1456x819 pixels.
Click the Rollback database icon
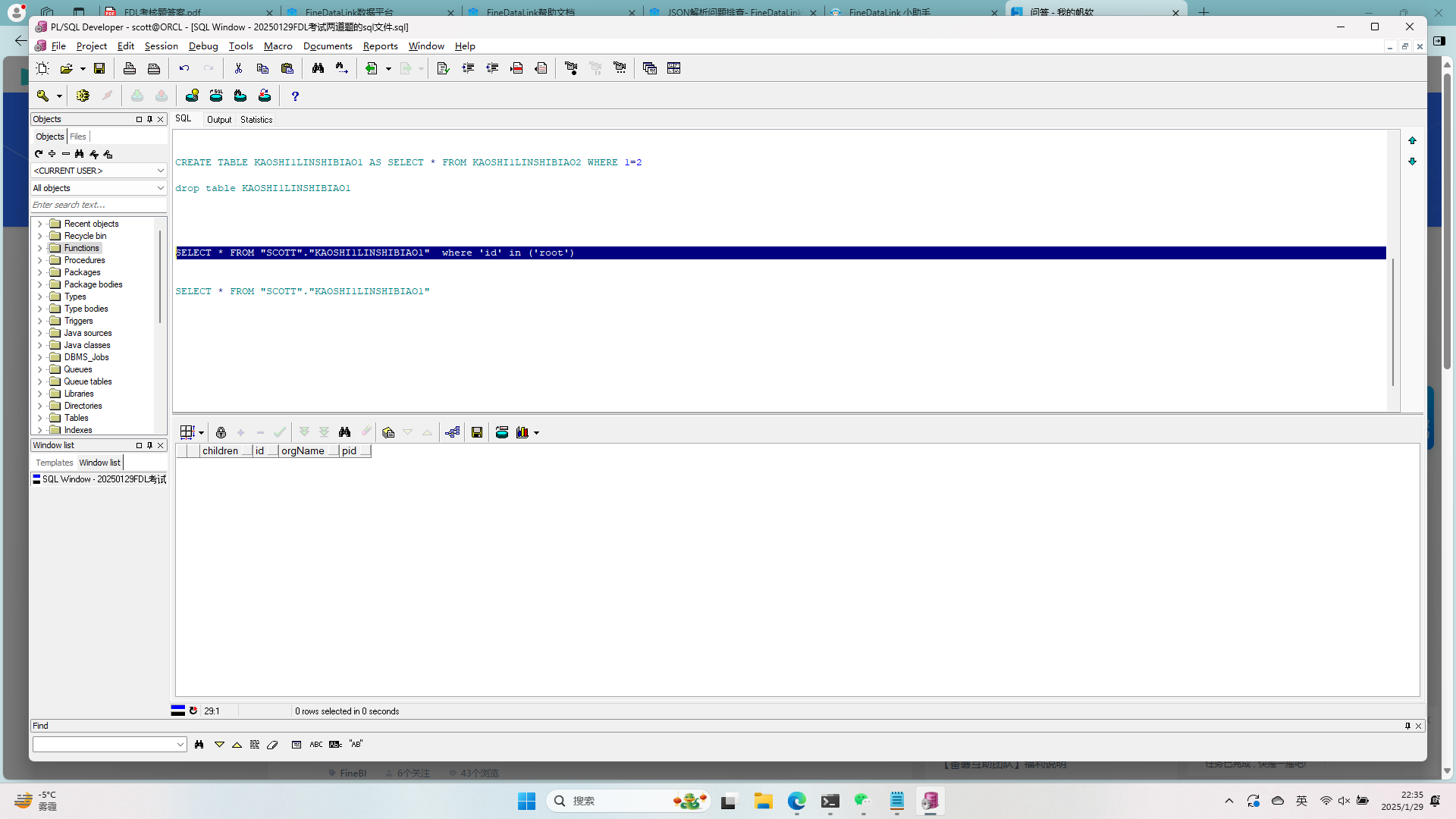[x=162, y=96]
